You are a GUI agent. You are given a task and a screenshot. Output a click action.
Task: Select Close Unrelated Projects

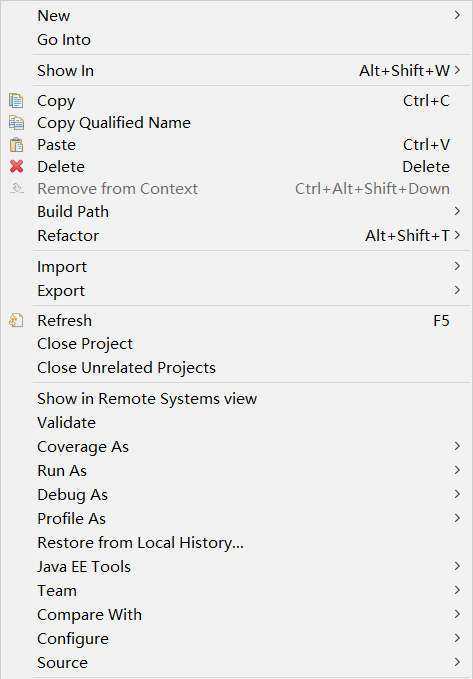pos(126,368)
